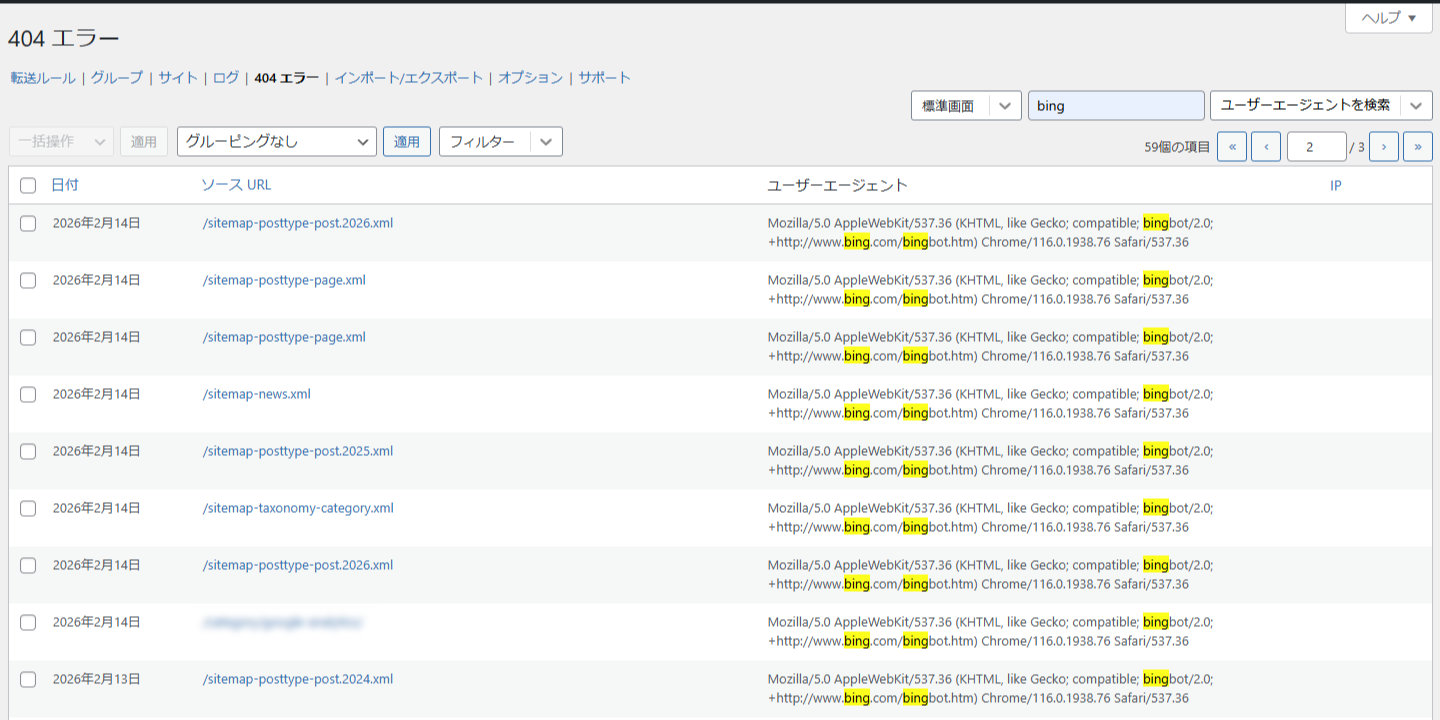The height and width of the screenshot is (720, 1440).
Task: Go to next page arrow
Action: [x=1383, y=147]
